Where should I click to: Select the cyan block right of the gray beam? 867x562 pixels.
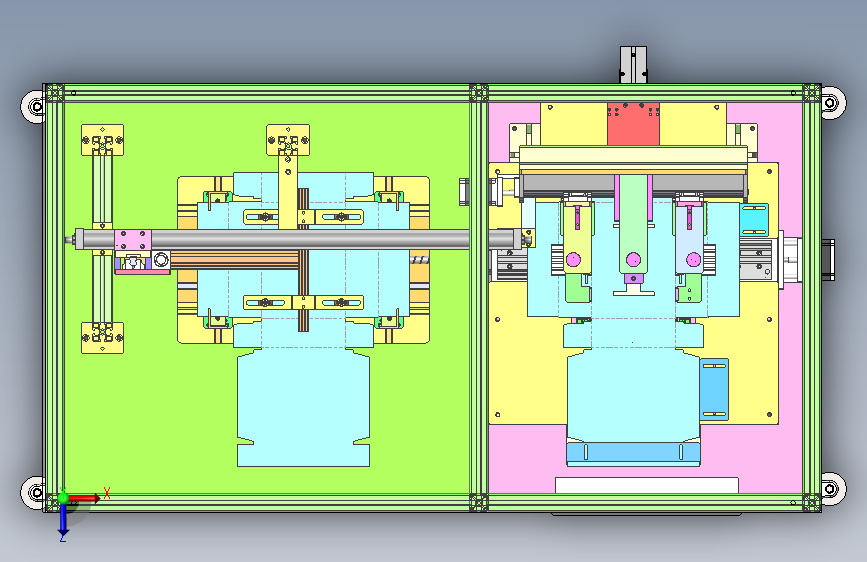(754, 219)
